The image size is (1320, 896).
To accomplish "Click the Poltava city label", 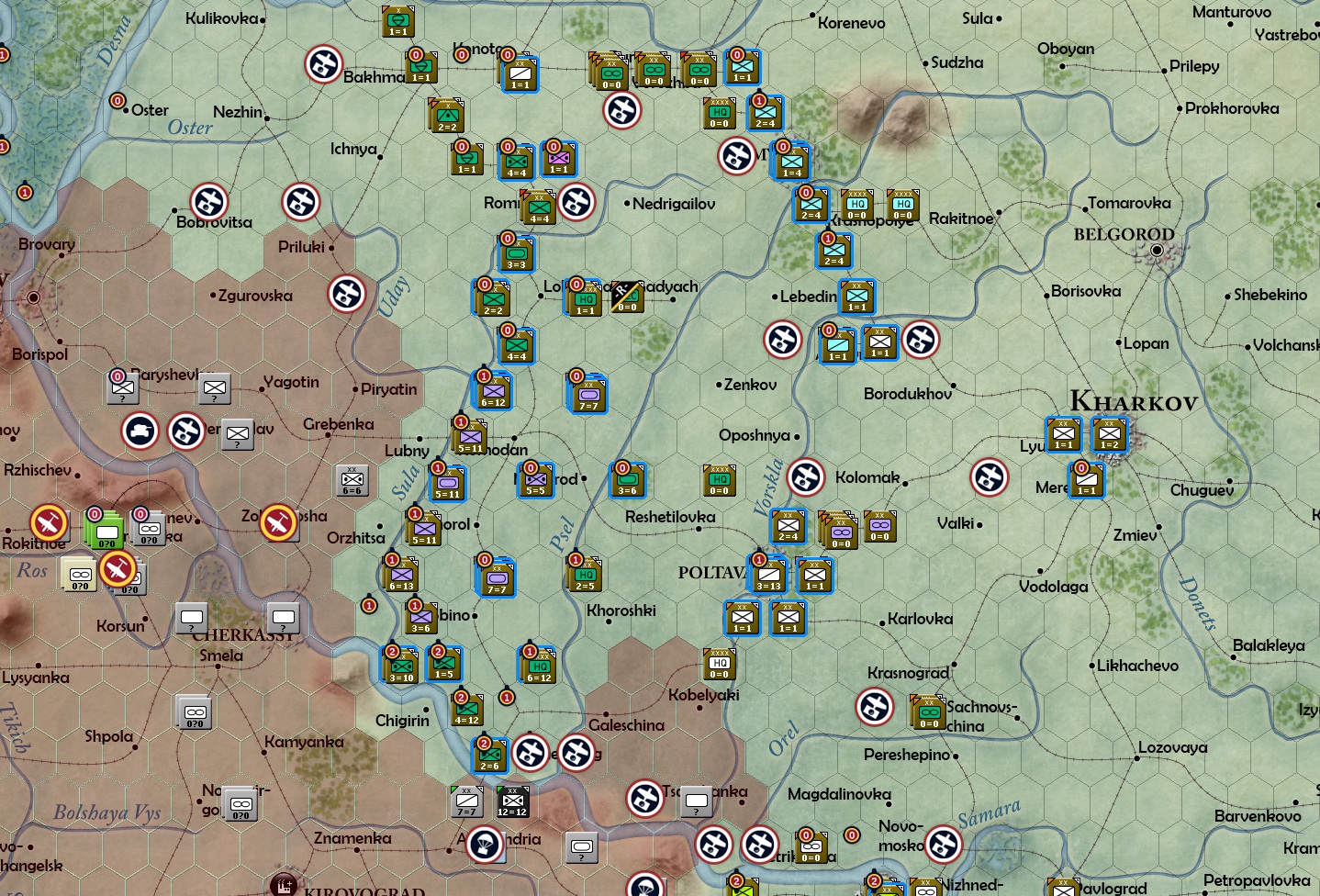I will pos(713,573).
